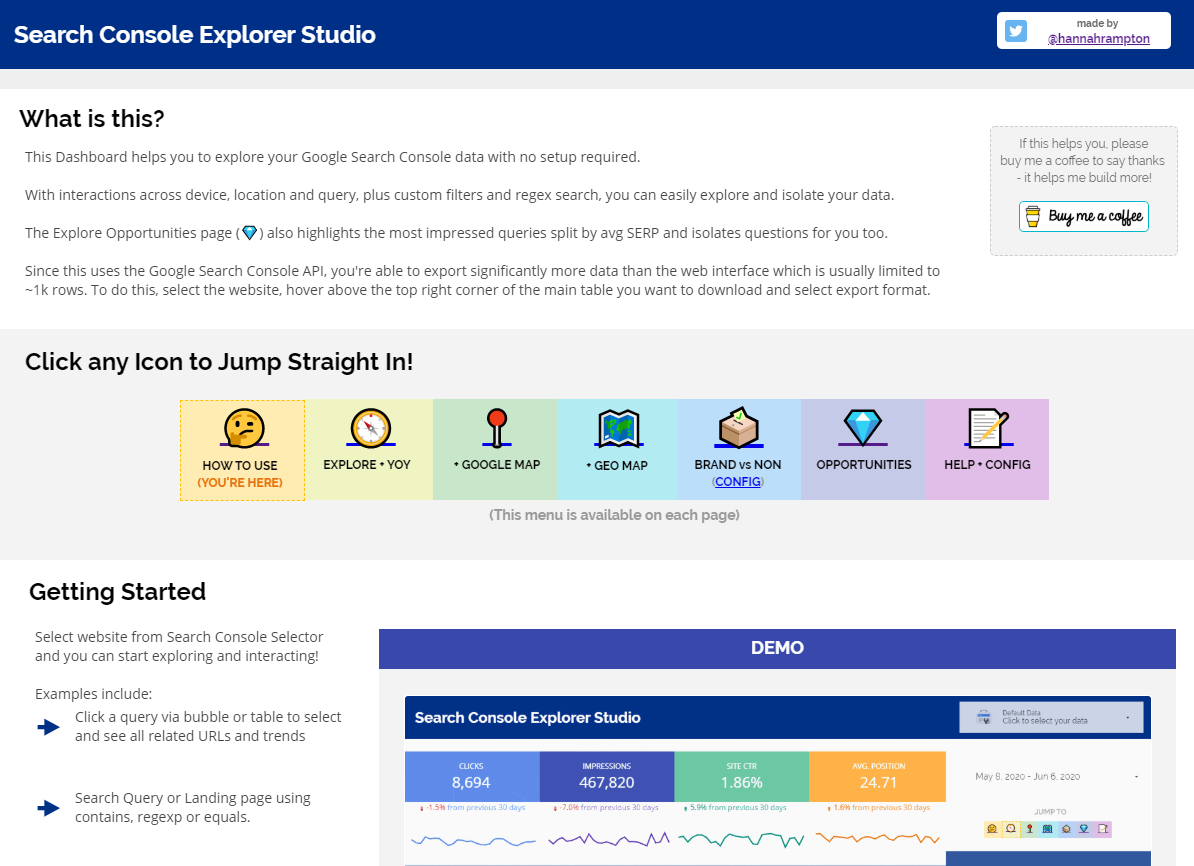
Task: Click the arrow beside the demo date range
Action: click(x=1136, y=777)
